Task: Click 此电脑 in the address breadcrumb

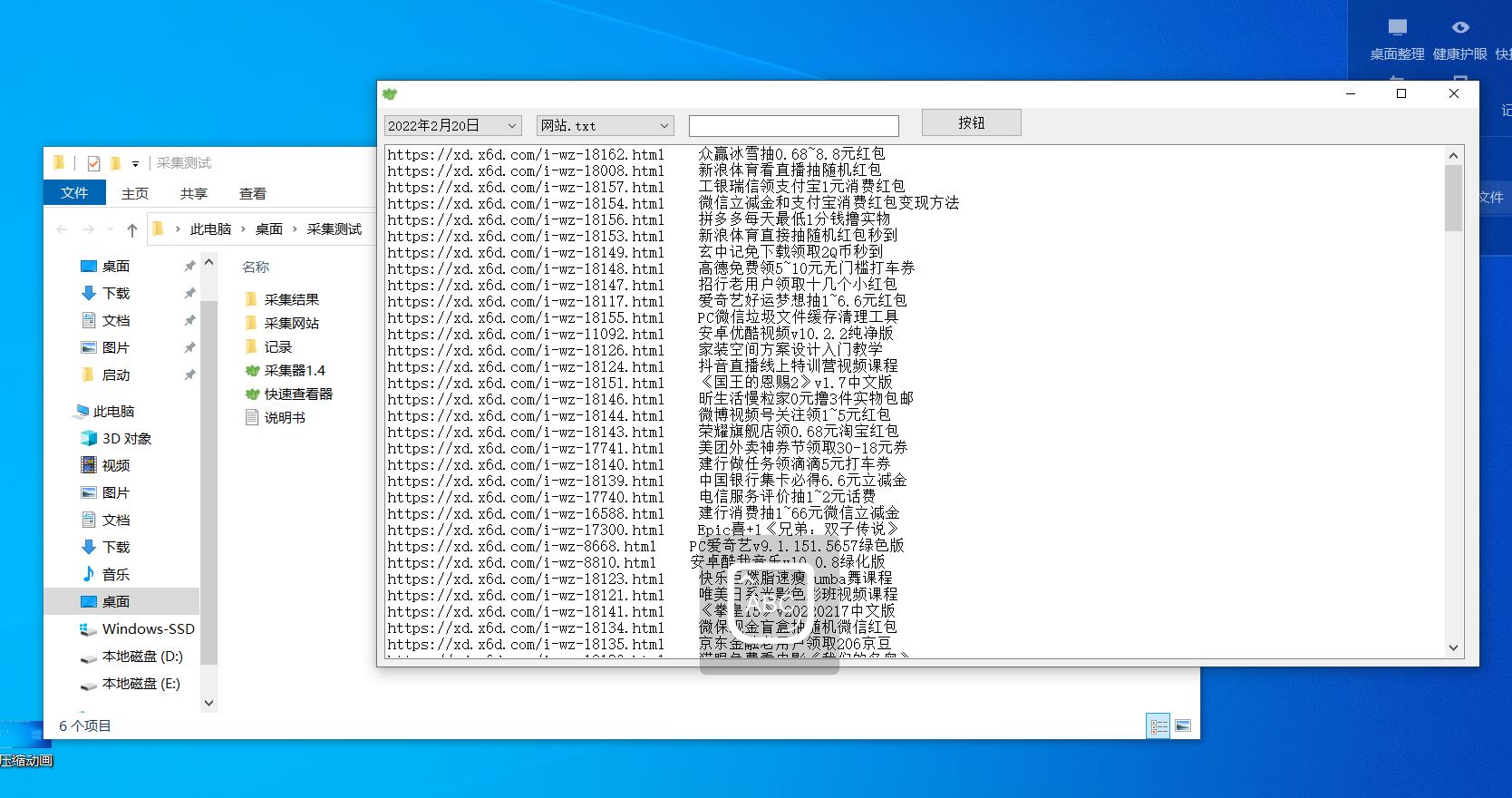Action: (211, 229)
